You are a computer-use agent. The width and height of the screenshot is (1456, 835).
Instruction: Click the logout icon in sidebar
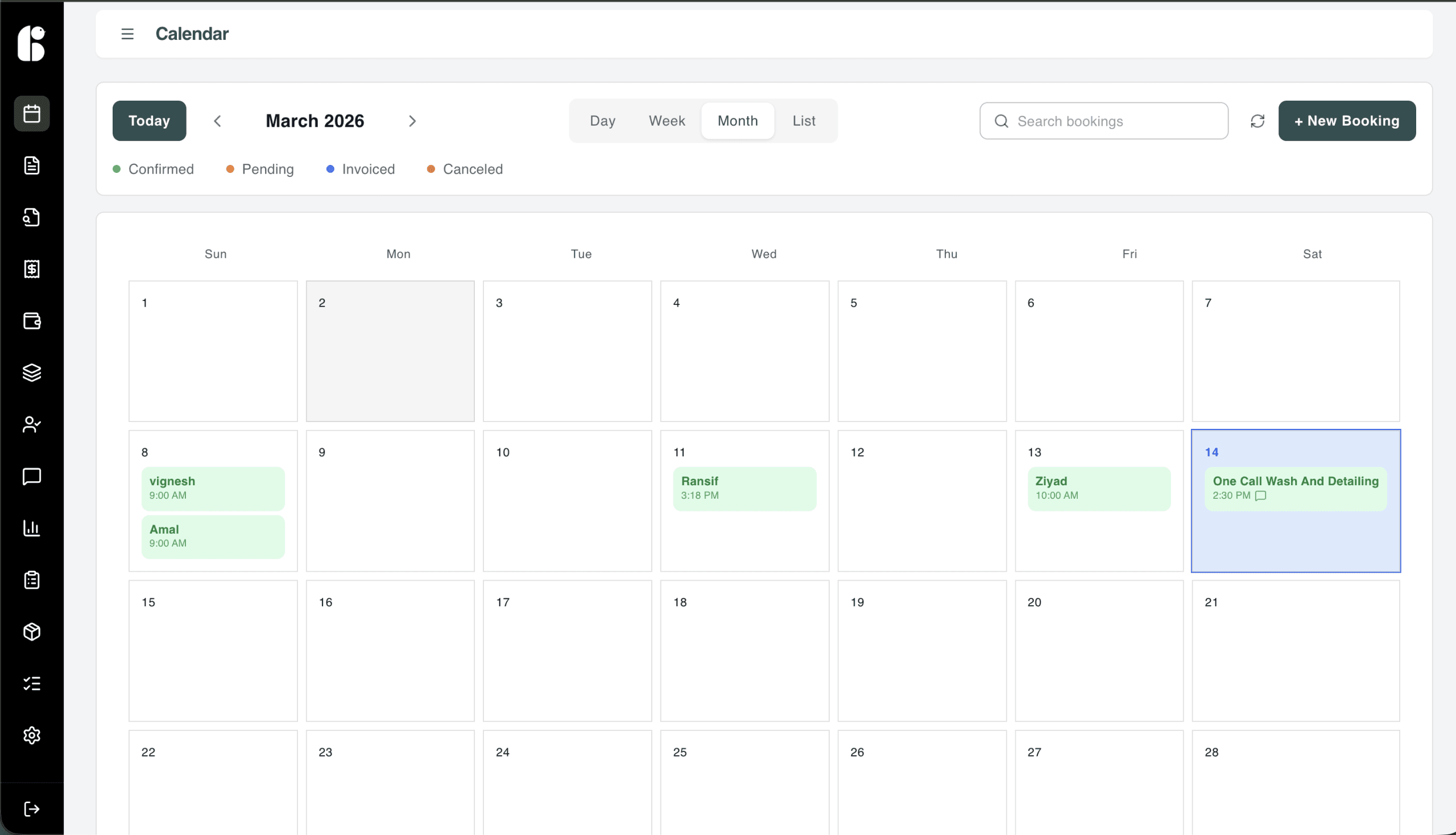click(x=31, y=809)
